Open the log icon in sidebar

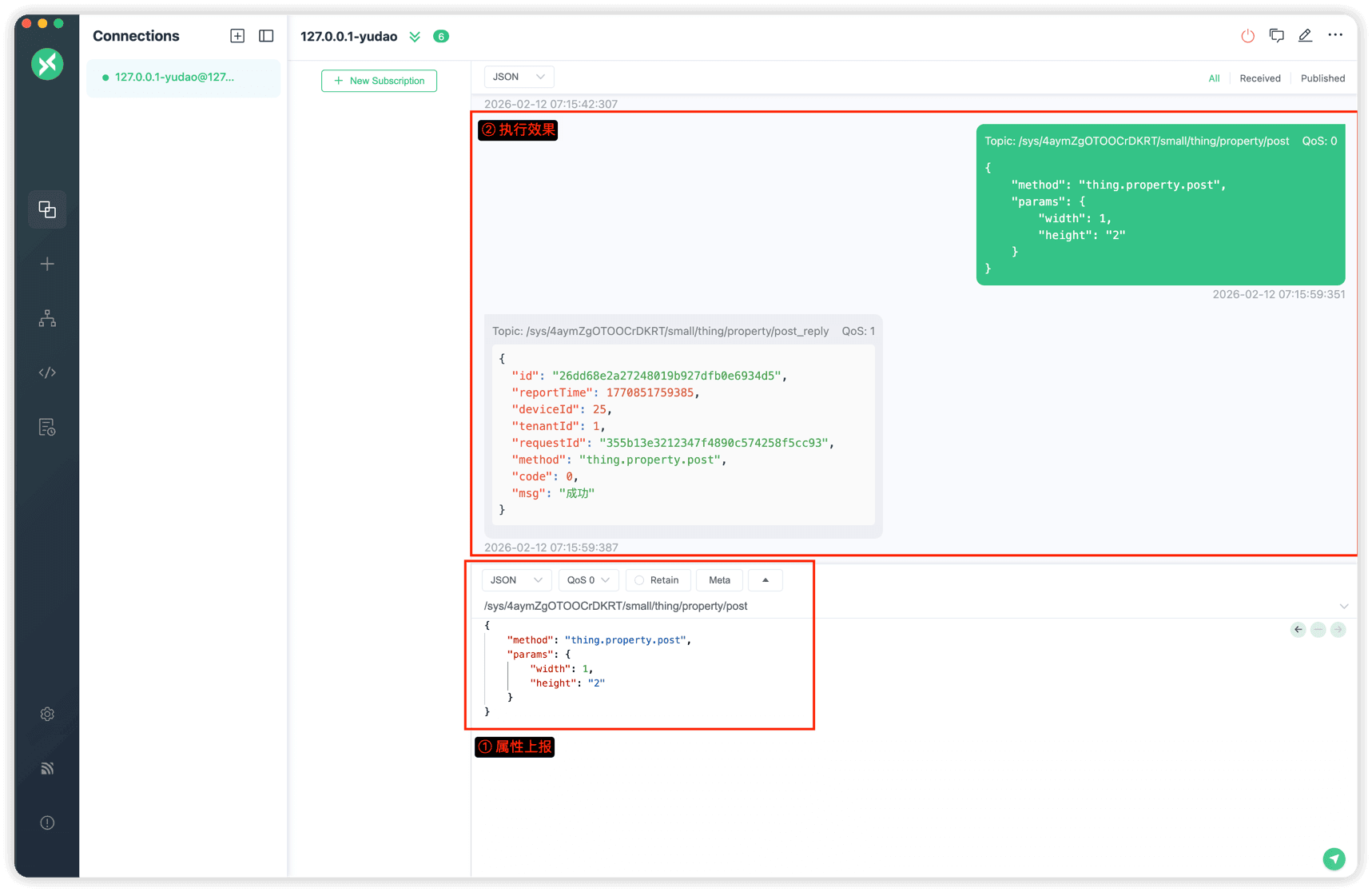click(x=47, y=428)
